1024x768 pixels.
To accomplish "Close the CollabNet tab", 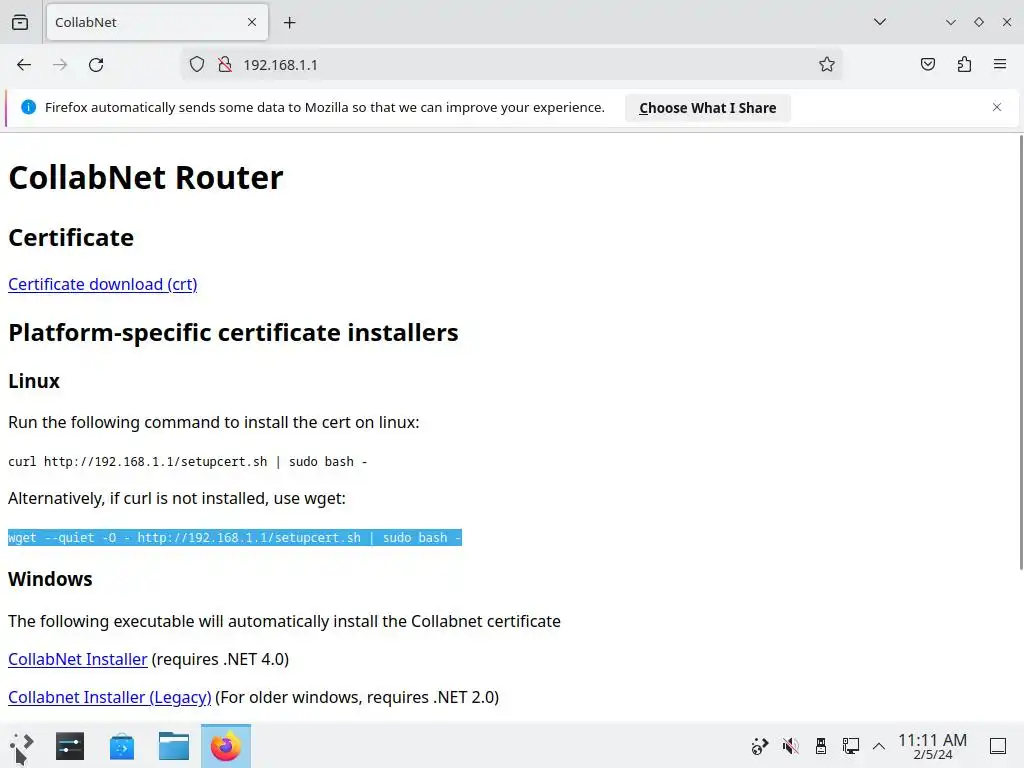I will pyautogui.click(x=252, y=22).
